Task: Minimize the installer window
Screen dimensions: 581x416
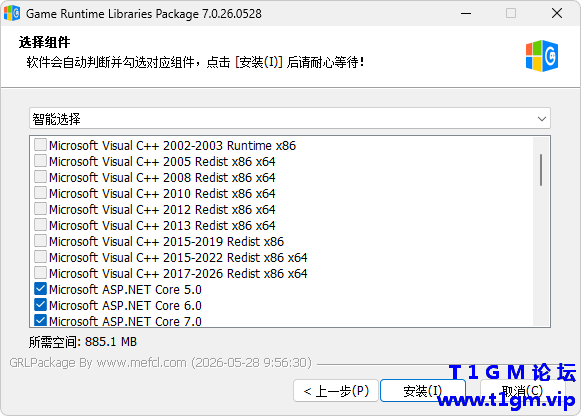Action: coord(466,13)
